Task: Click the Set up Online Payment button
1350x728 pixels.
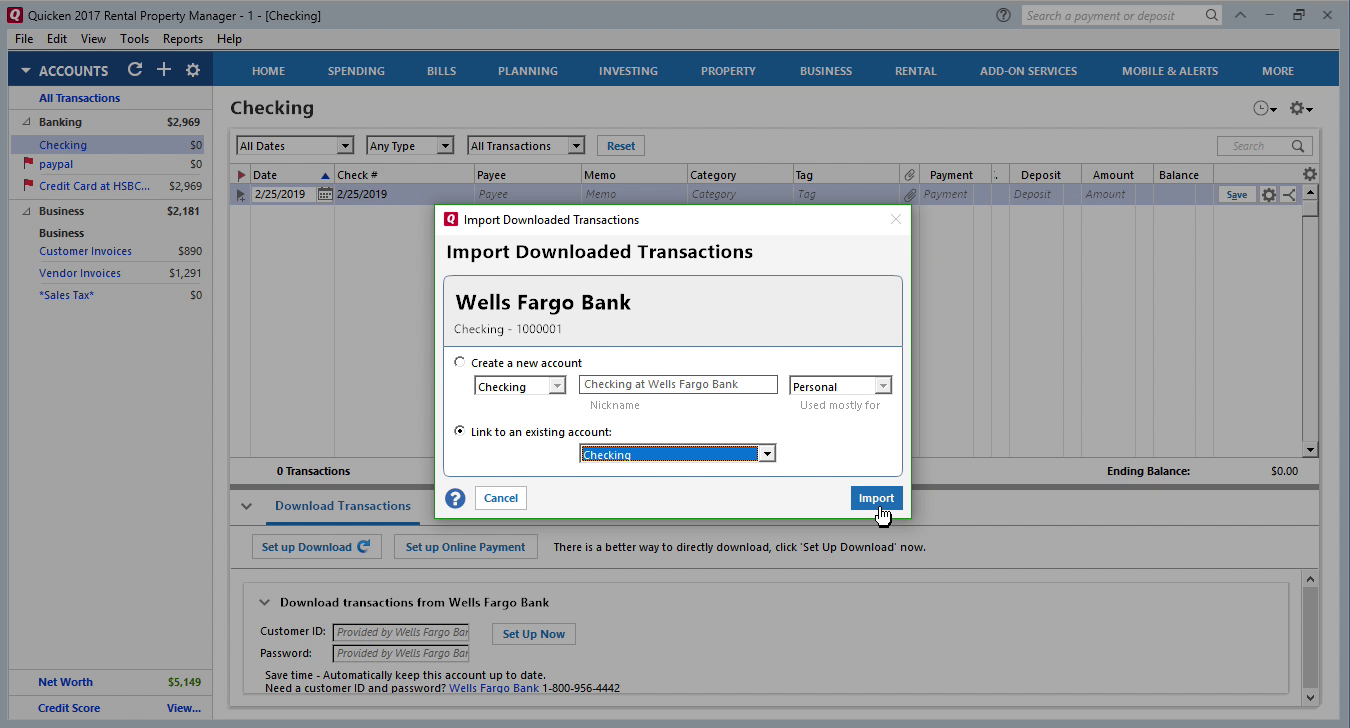Action: point(465,547)
